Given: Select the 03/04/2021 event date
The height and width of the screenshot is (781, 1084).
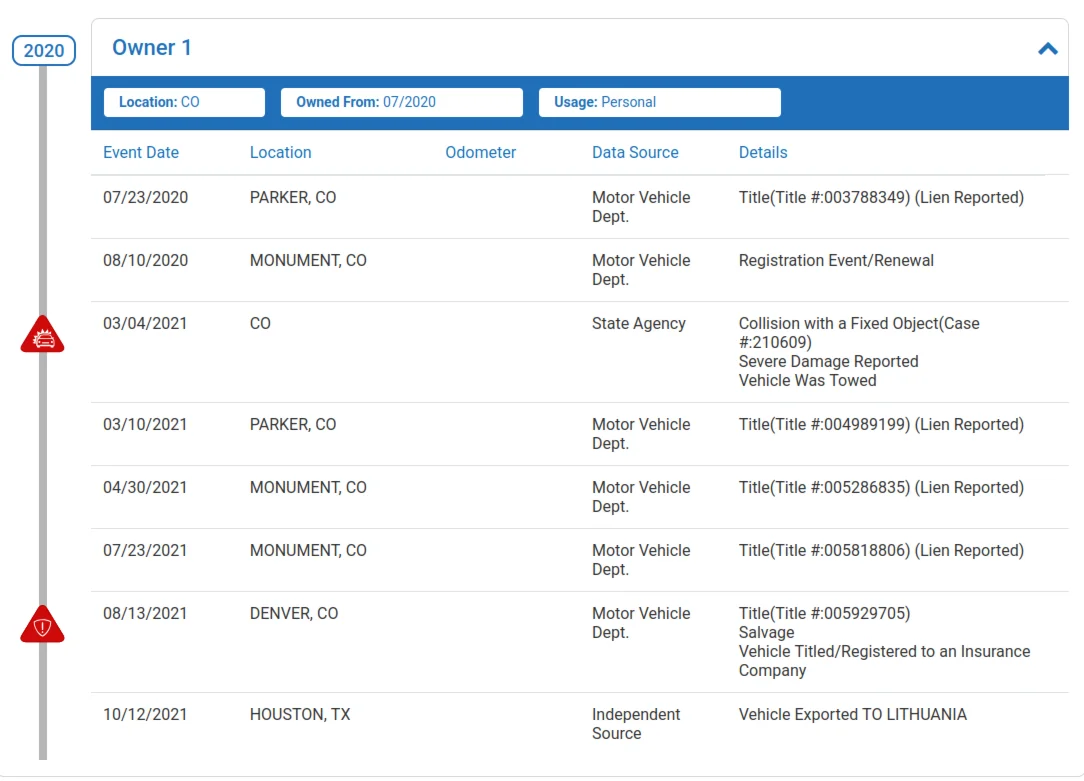Looking at the screenshot, I should click(x=145, y=323).
